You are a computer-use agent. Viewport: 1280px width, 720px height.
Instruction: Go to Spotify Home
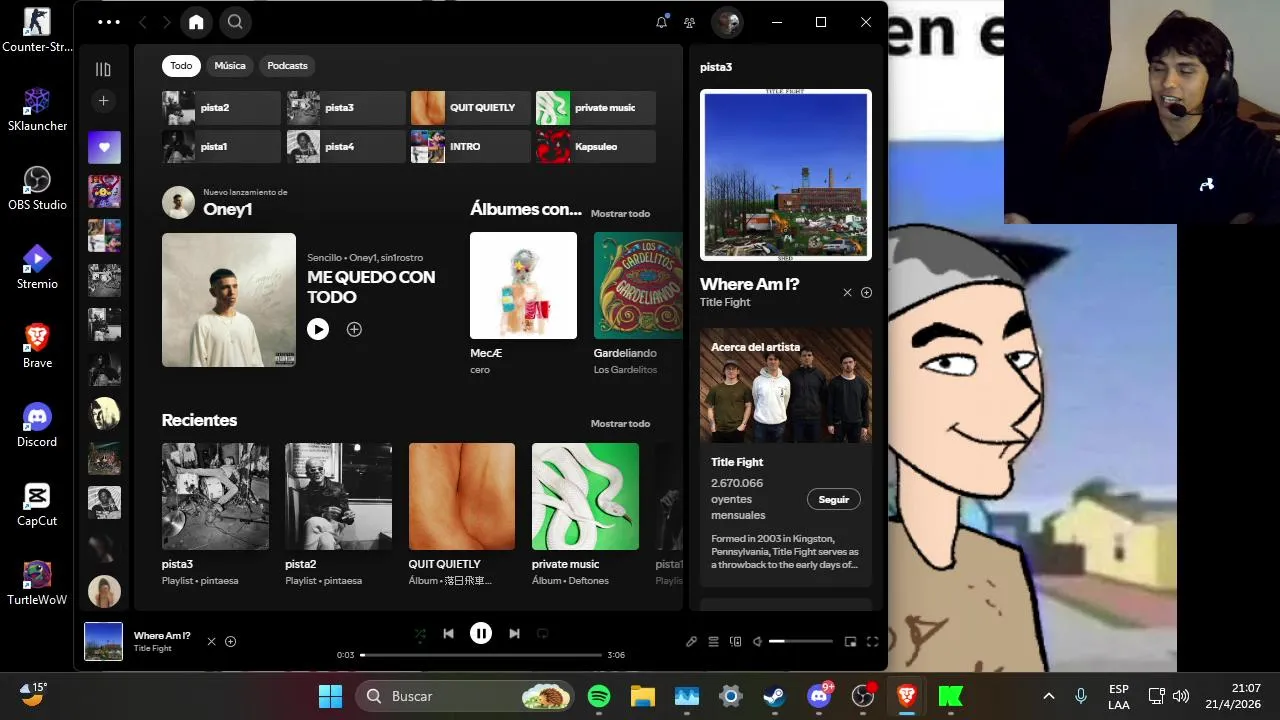196,22
